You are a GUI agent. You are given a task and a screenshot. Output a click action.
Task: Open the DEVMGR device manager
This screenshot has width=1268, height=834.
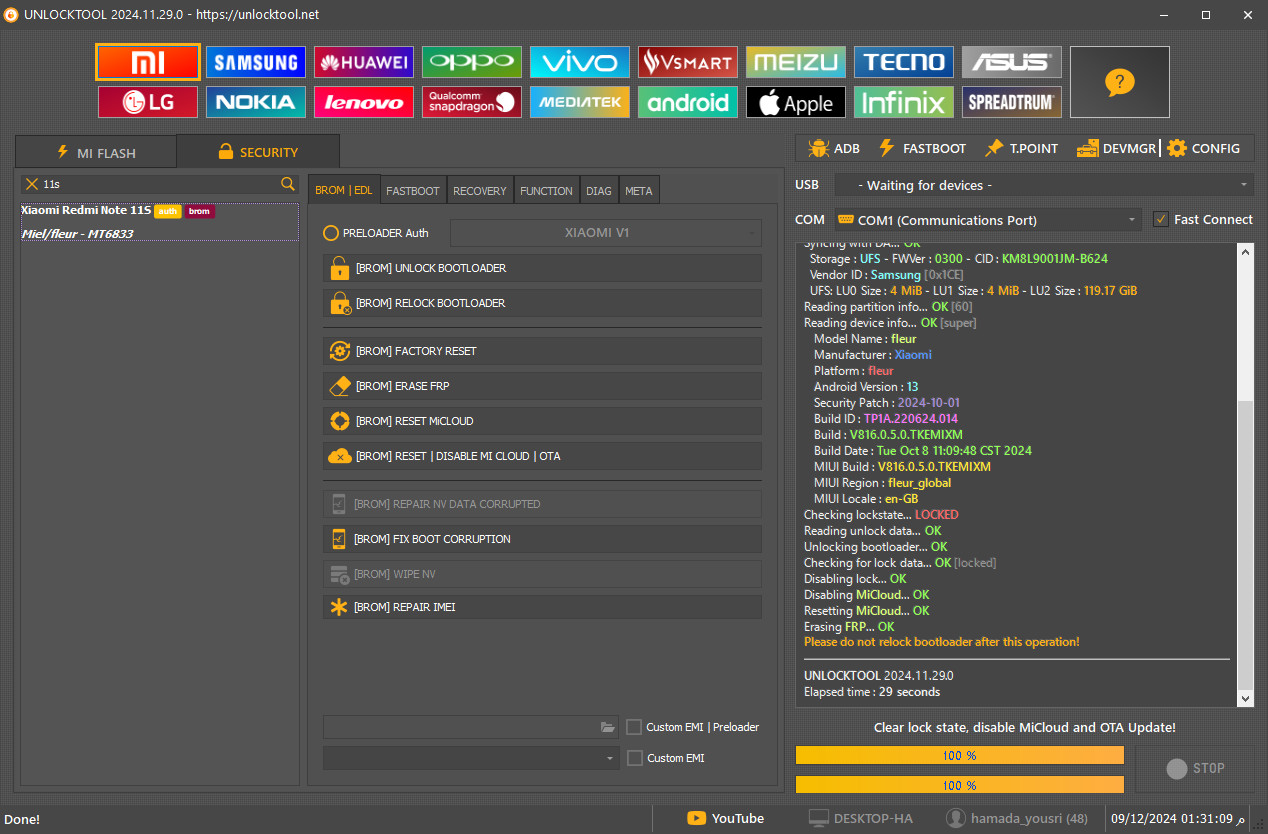(1116, 148)
